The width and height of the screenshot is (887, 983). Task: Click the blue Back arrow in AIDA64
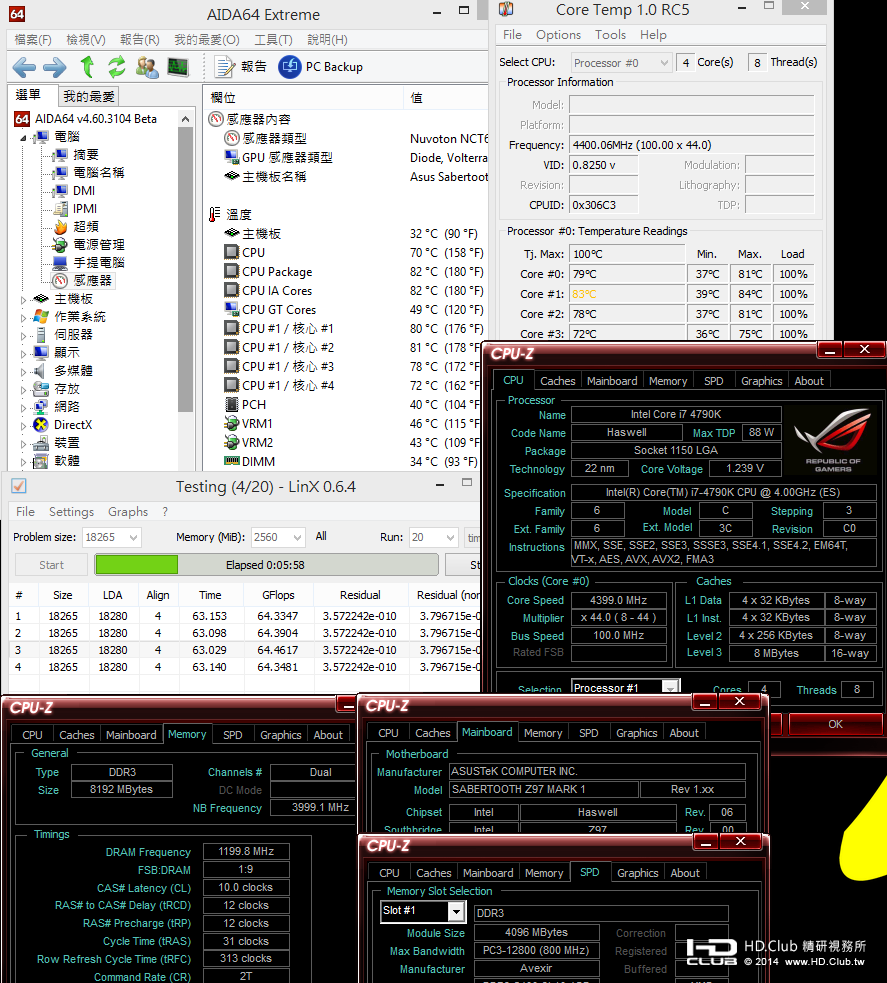(24, 67)
